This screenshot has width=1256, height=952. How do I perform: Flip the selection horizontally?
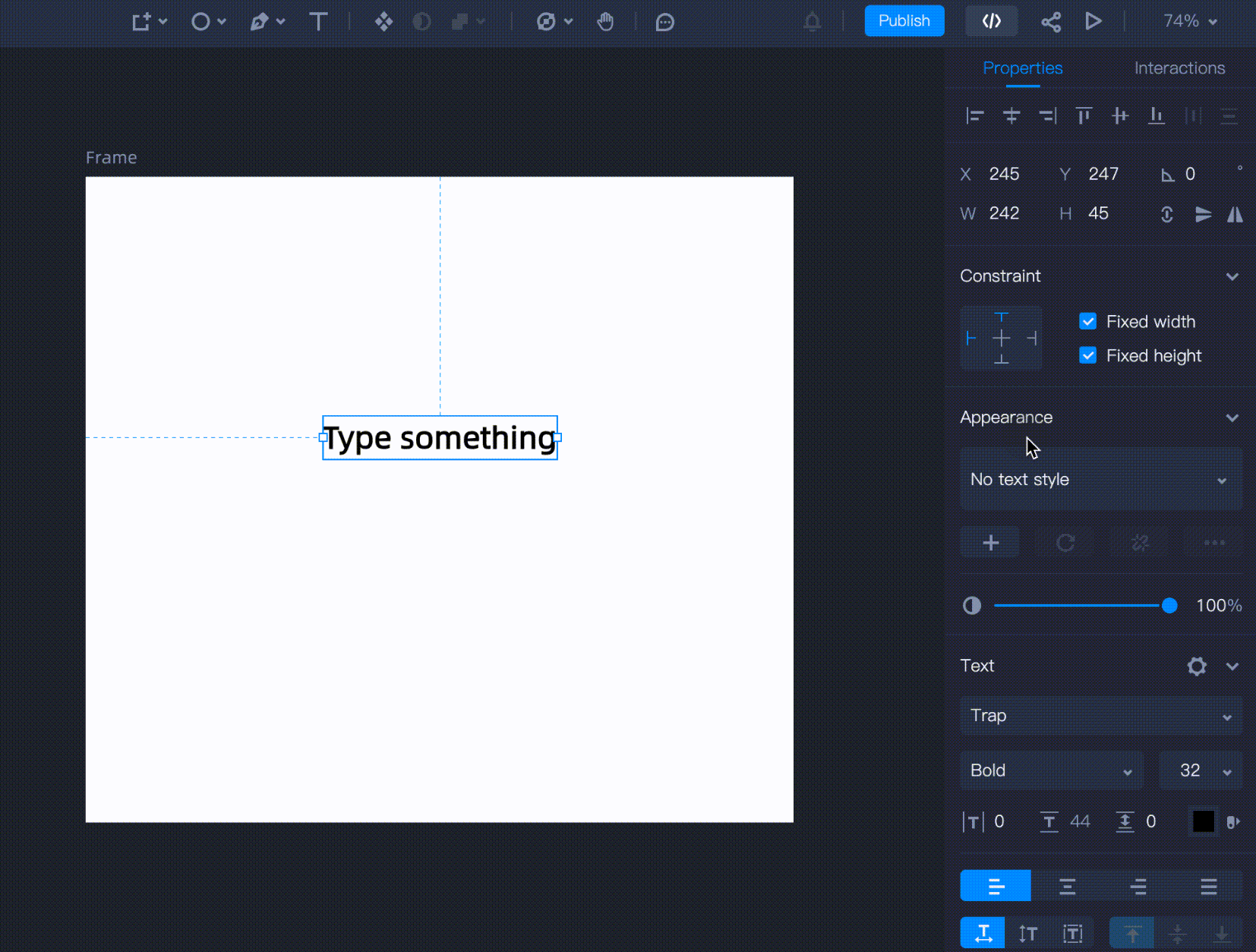[x=1235, y=215]
